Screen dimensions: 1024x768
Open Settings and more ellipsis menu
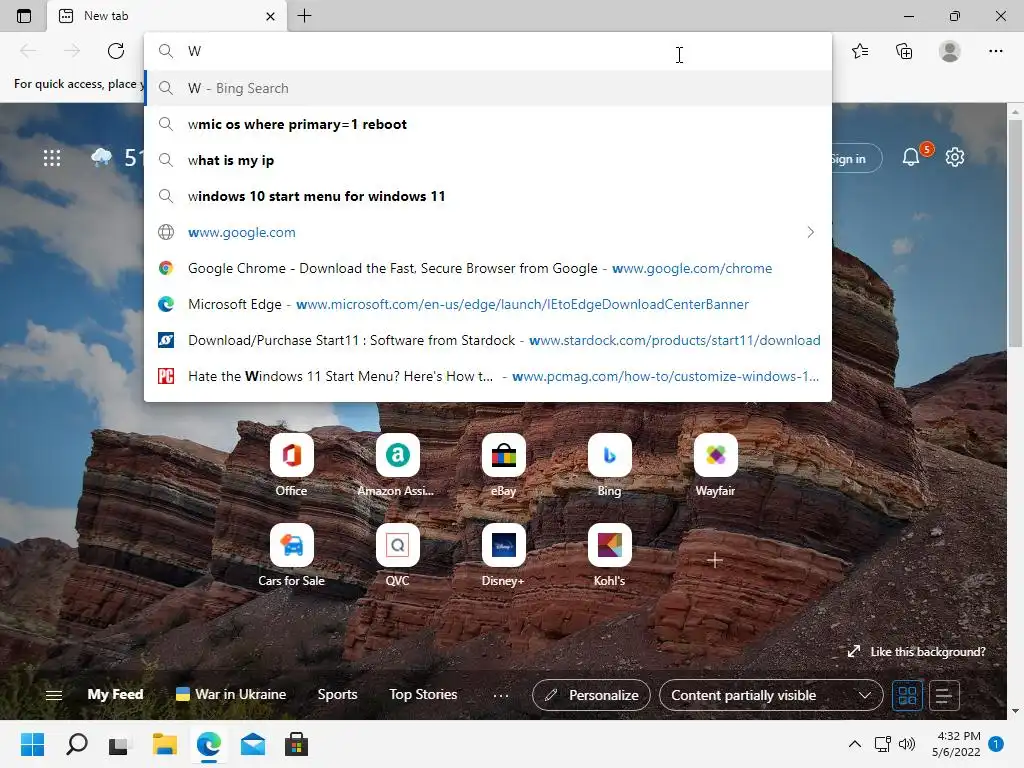(995, 51)
